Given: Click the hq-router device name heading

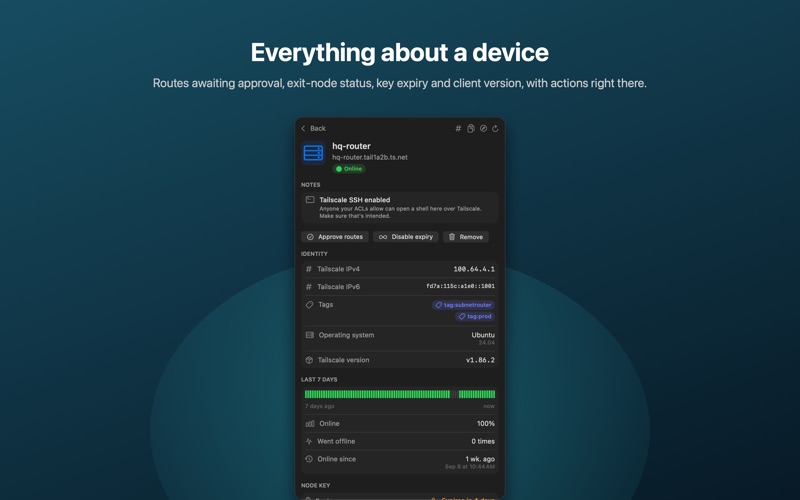Looking at the screenshot, I should click(x=352, y=146).
